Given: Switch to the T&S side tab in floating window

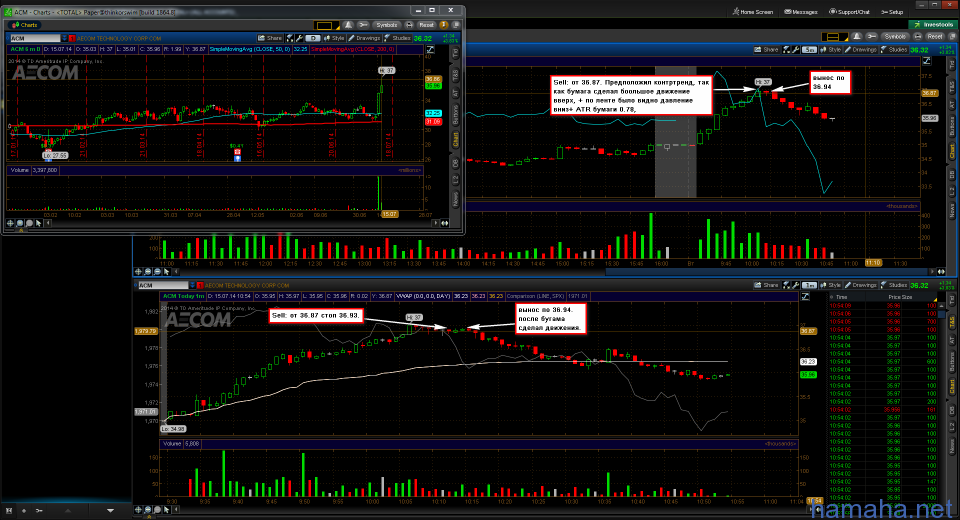Looking at the screenshot, I should point(457,74).
